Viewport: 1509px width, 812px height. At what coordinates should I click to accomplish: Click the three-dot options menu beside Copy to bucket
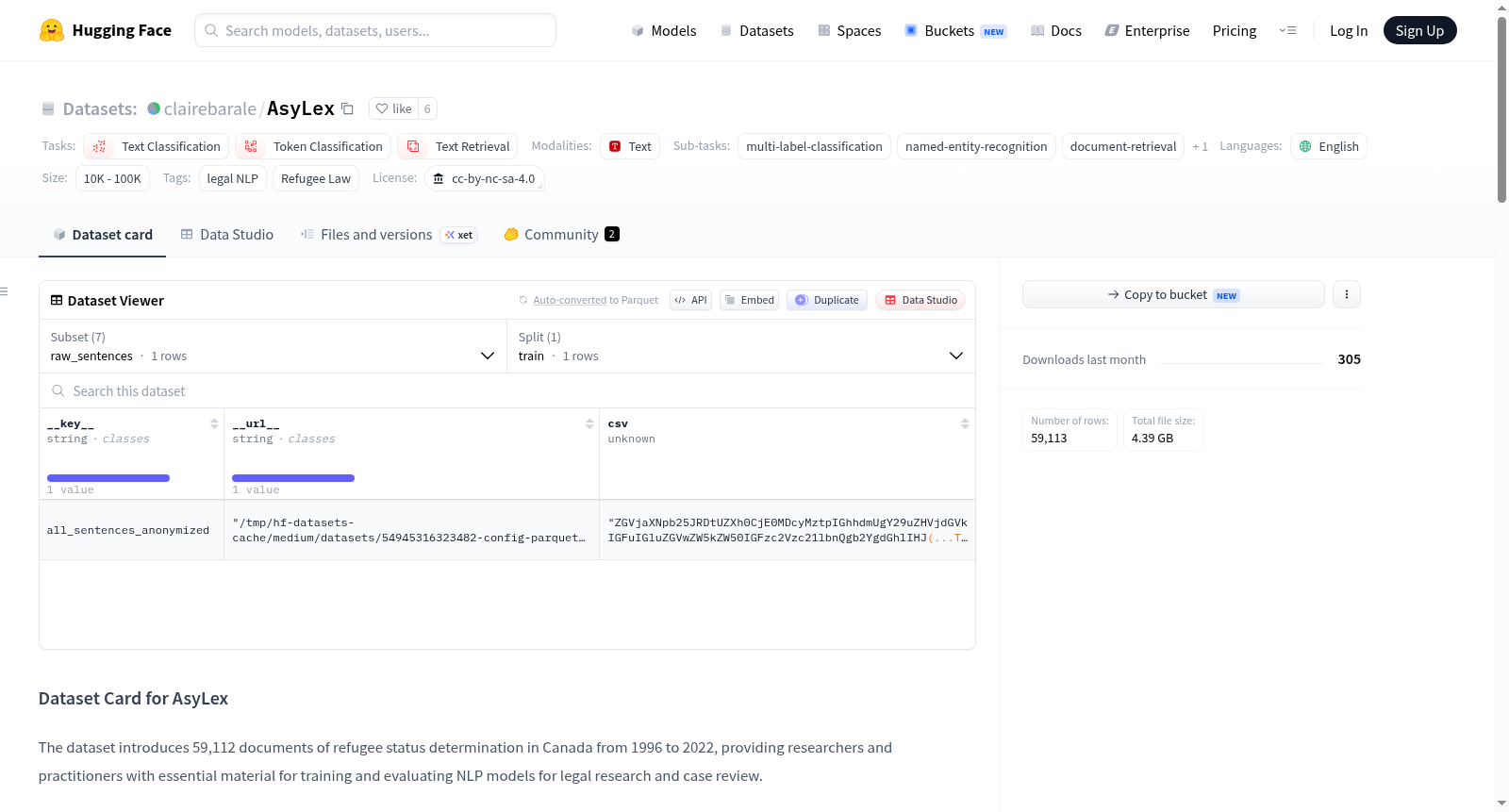1347,294
